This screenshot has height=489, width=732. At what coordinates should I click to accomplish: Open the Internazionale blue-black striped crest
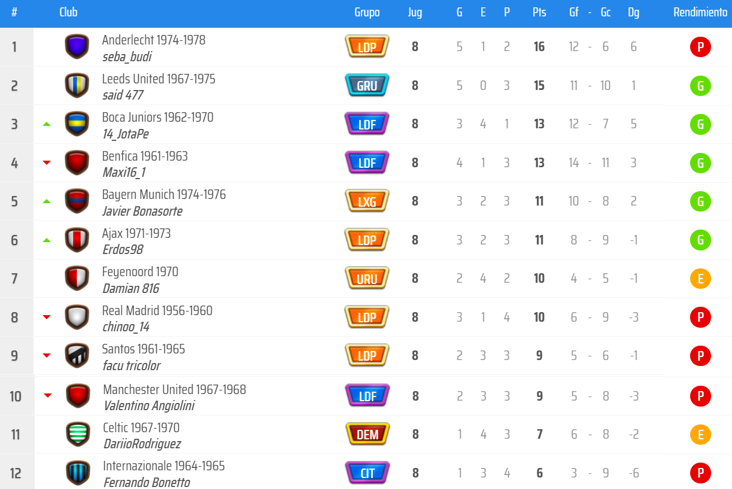pos(78,473)
